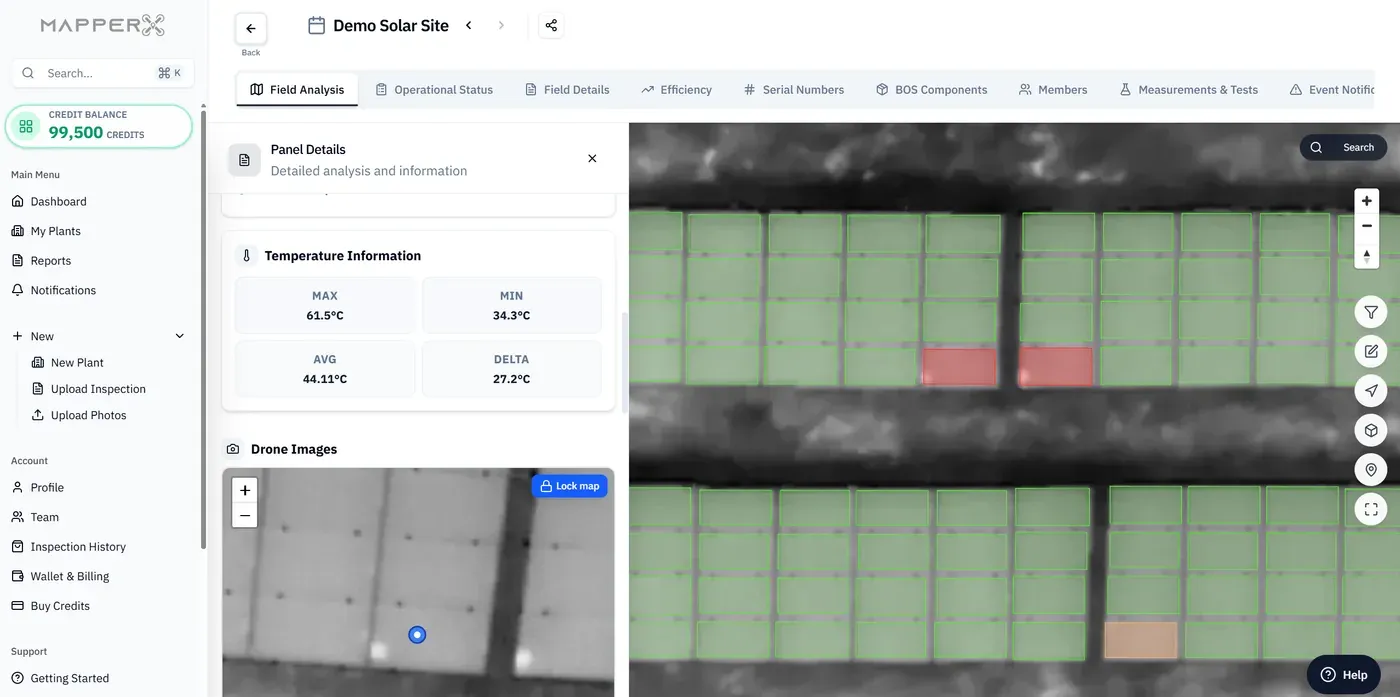Reset the map north orientation

[x=1367, y=256]
